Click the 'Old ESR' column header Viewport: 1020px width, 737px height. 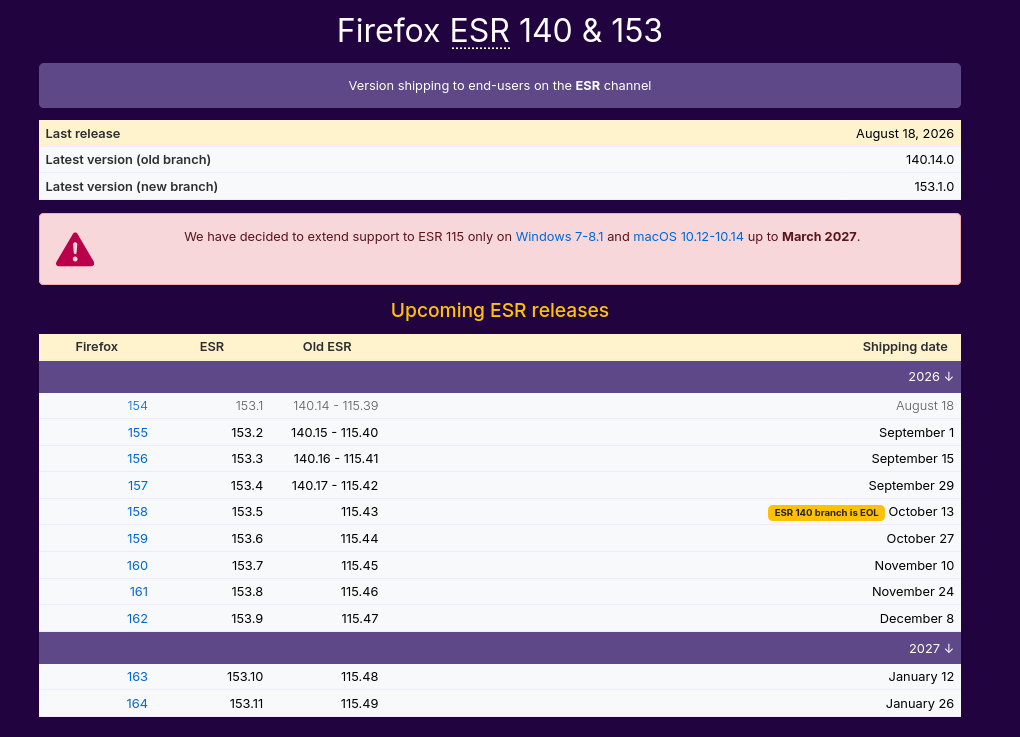tap(327, 347)
